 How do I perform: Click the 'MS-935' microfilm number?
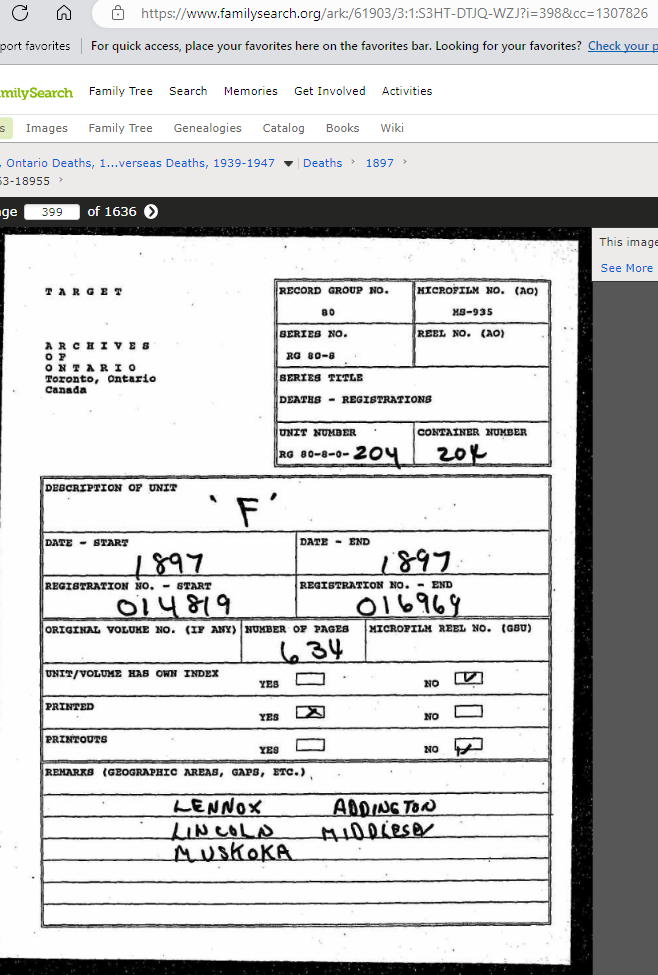[473, 312]
